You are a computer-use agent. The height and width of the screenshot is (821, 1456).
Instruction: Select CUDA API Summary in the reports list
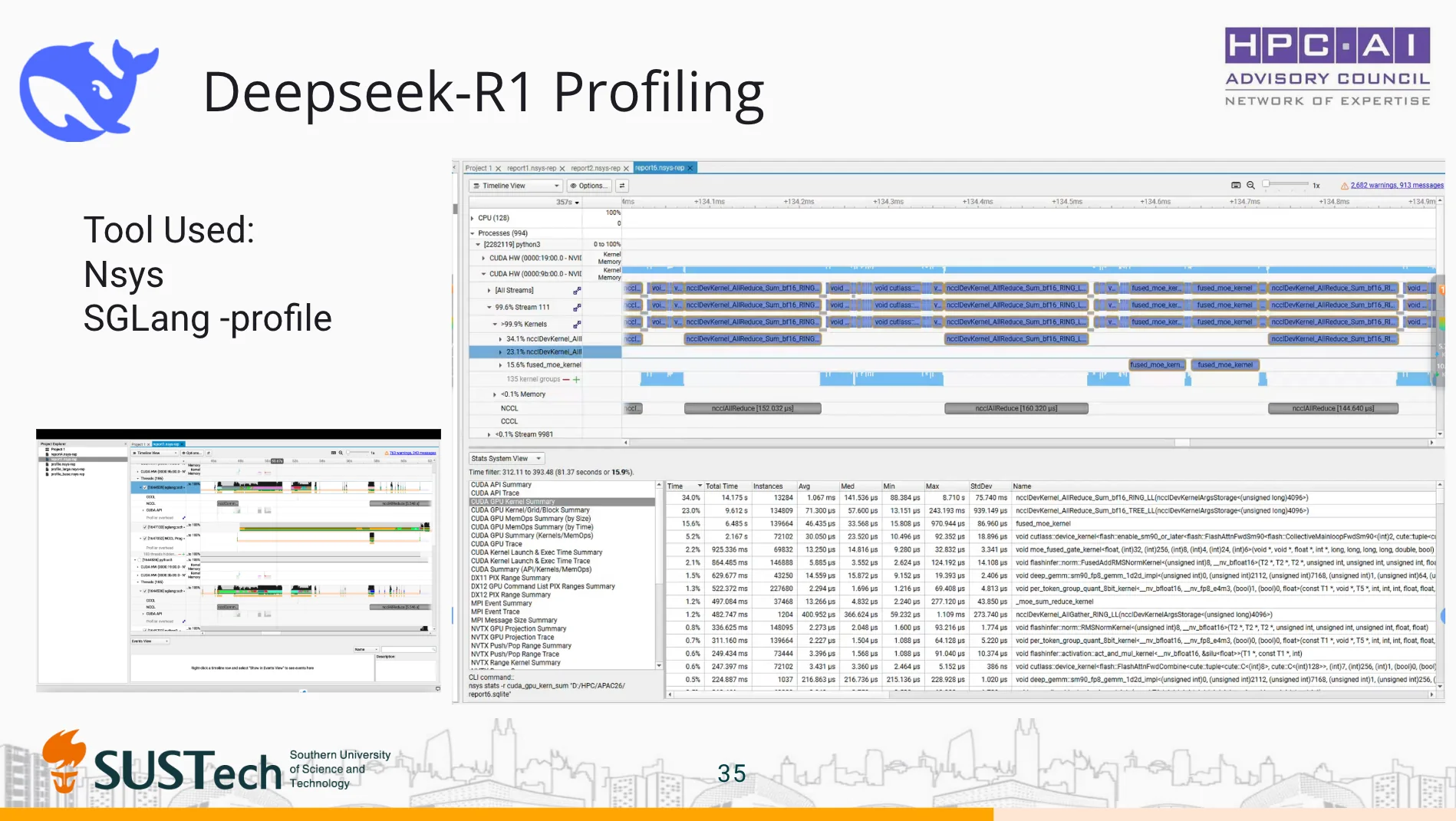tap(501, 485)
